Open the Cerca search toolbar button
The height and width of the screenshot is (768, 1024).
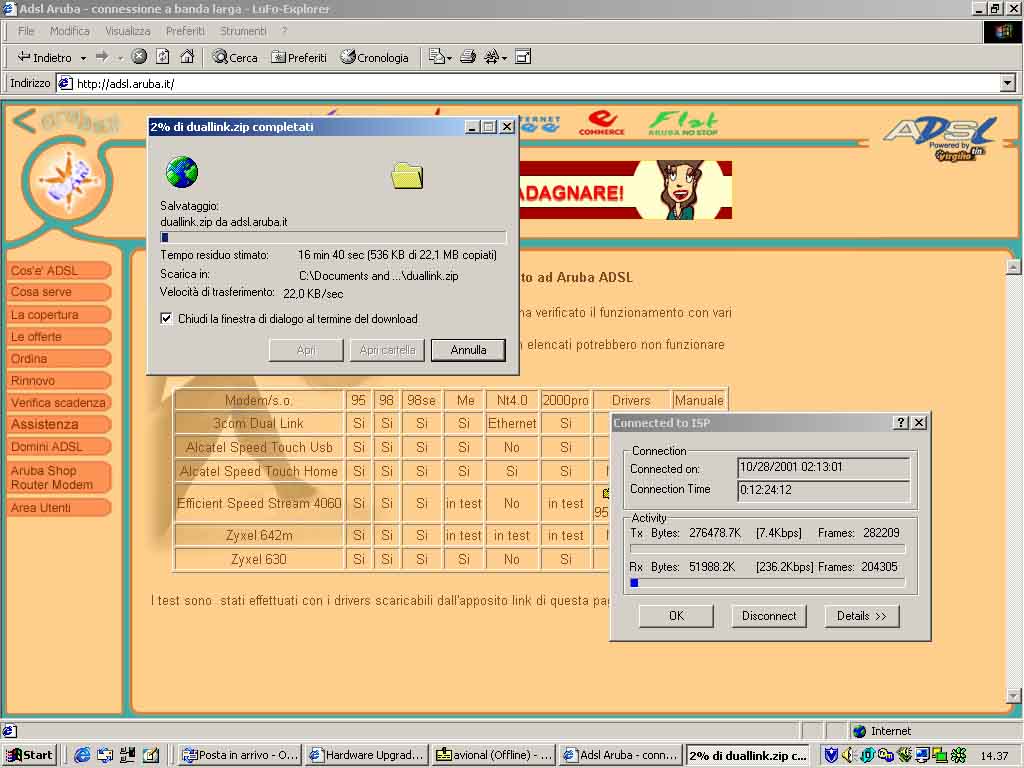(235, 57)
